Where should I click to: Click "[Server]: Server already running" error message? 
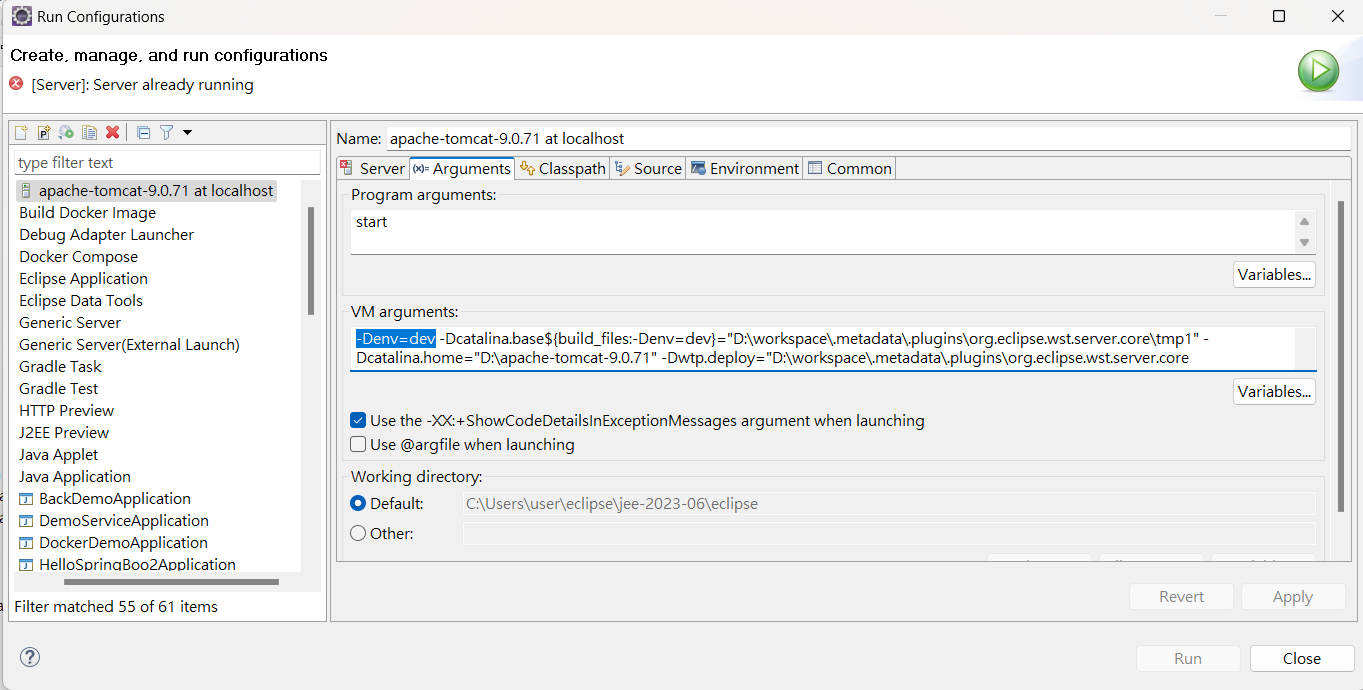(x=142, y=85)
